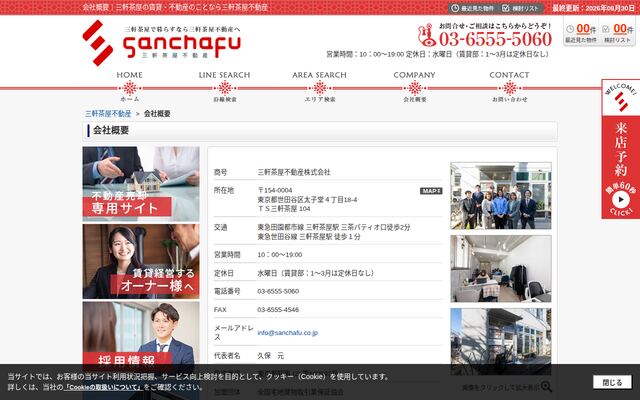This screenshot has width=640, height=400.
Task: Select the 東急世田谷線 三軒茶屋駅 徒歩１分 line
Action: tap(309, 237)
